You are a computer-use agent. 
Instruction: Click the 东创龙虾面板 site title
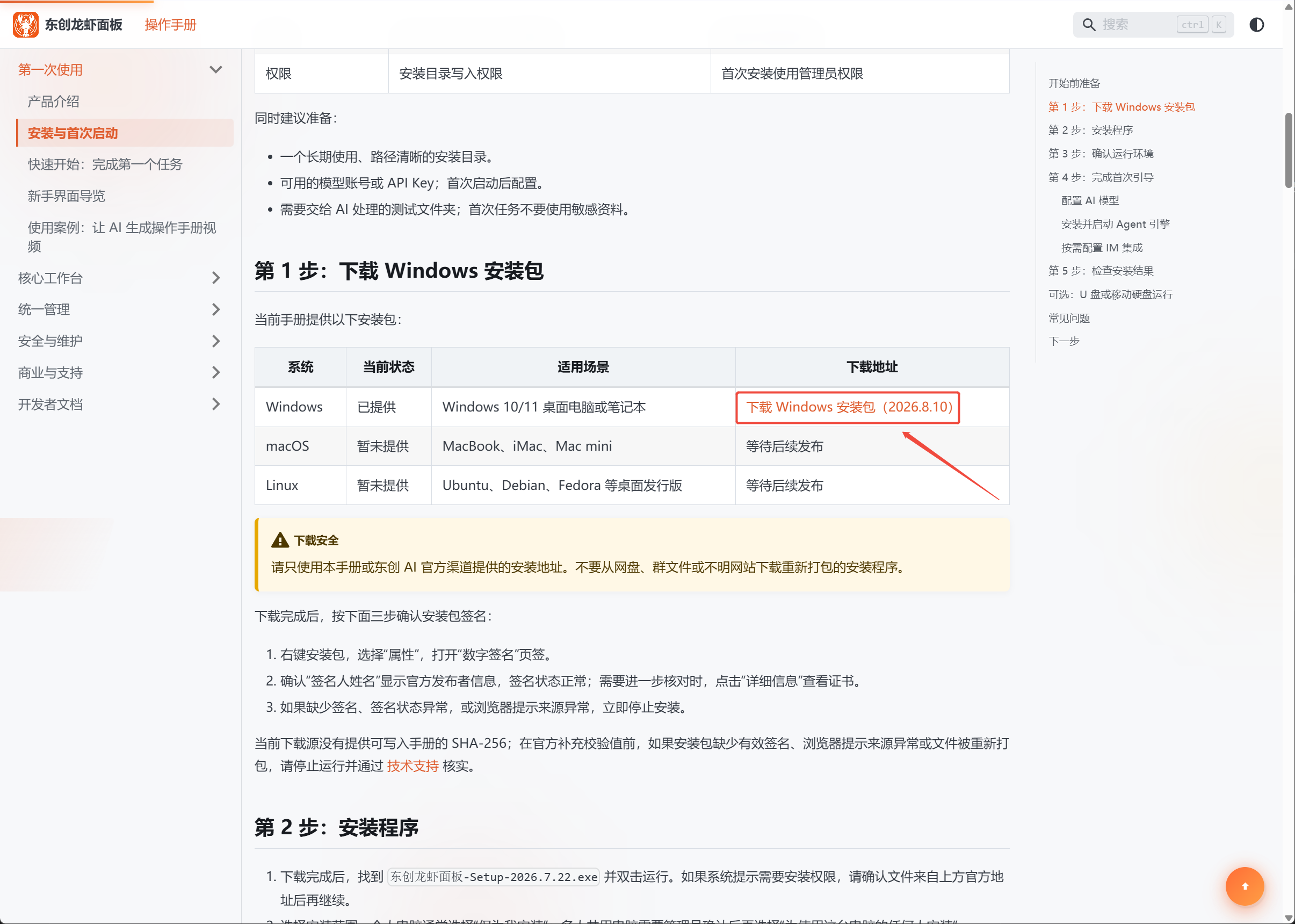click(x=84, y=25)
